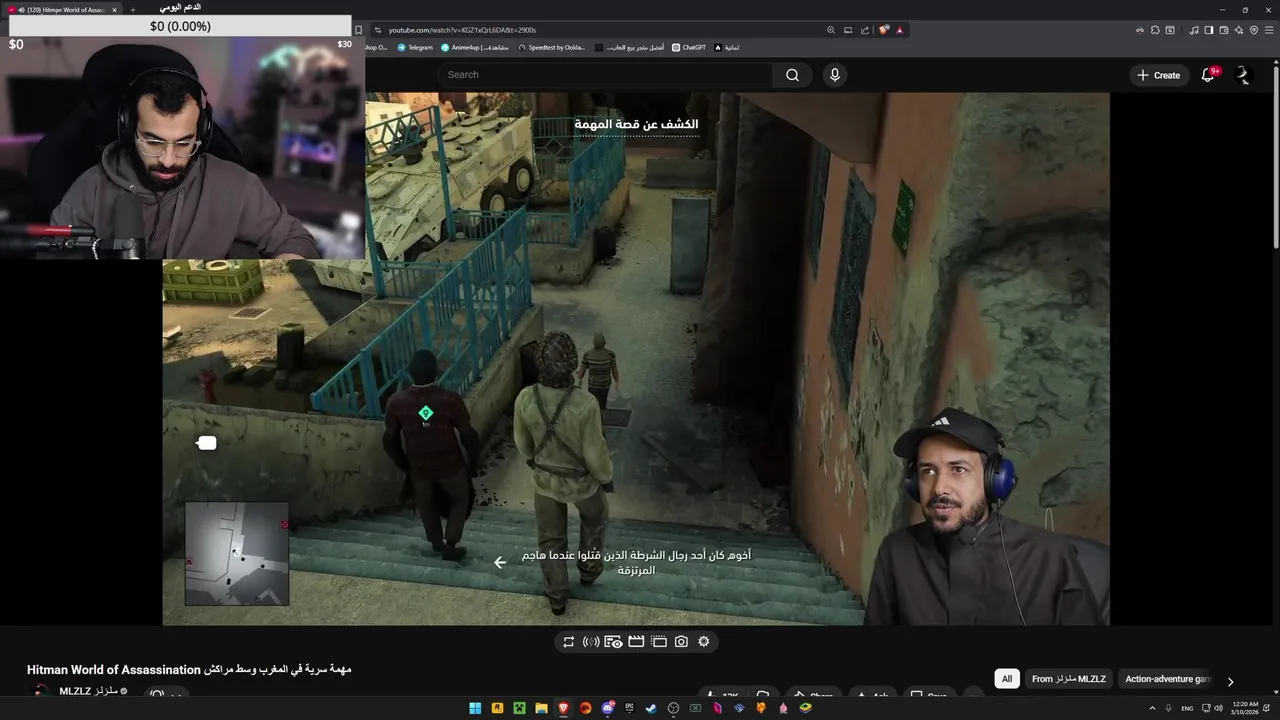Open YouTube notifications bell
Image resolution: width=1280 pixels, height=720 pixels.
point(1208,75)
